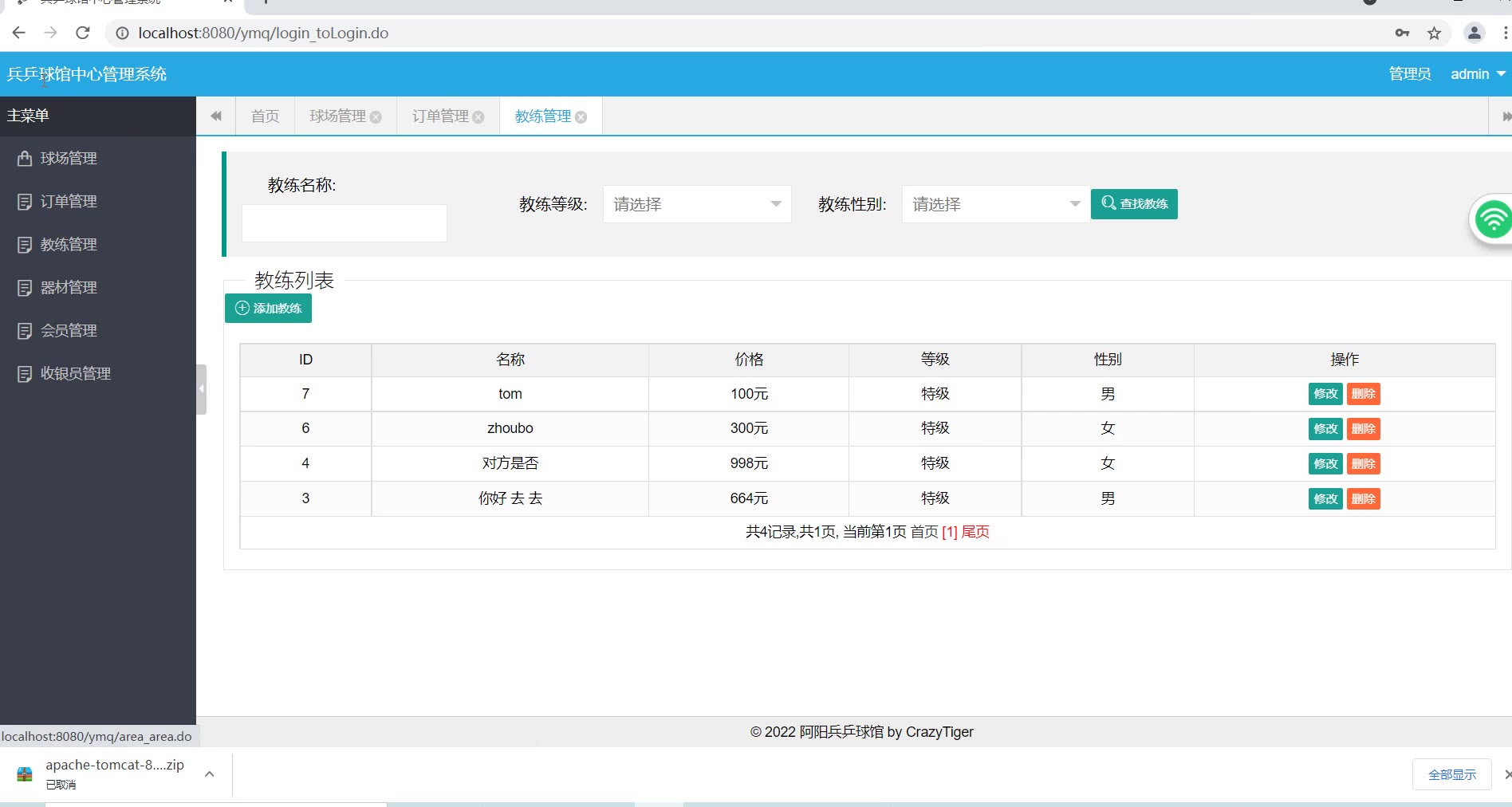Open the 教练性别 select box
This screenshot has height=807, width=1512.
click(995, 204)
